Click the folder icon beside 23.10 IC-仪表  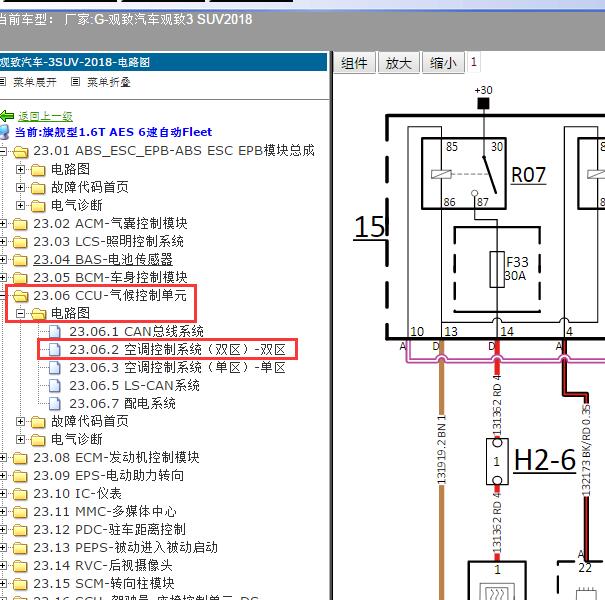(20, 494)
